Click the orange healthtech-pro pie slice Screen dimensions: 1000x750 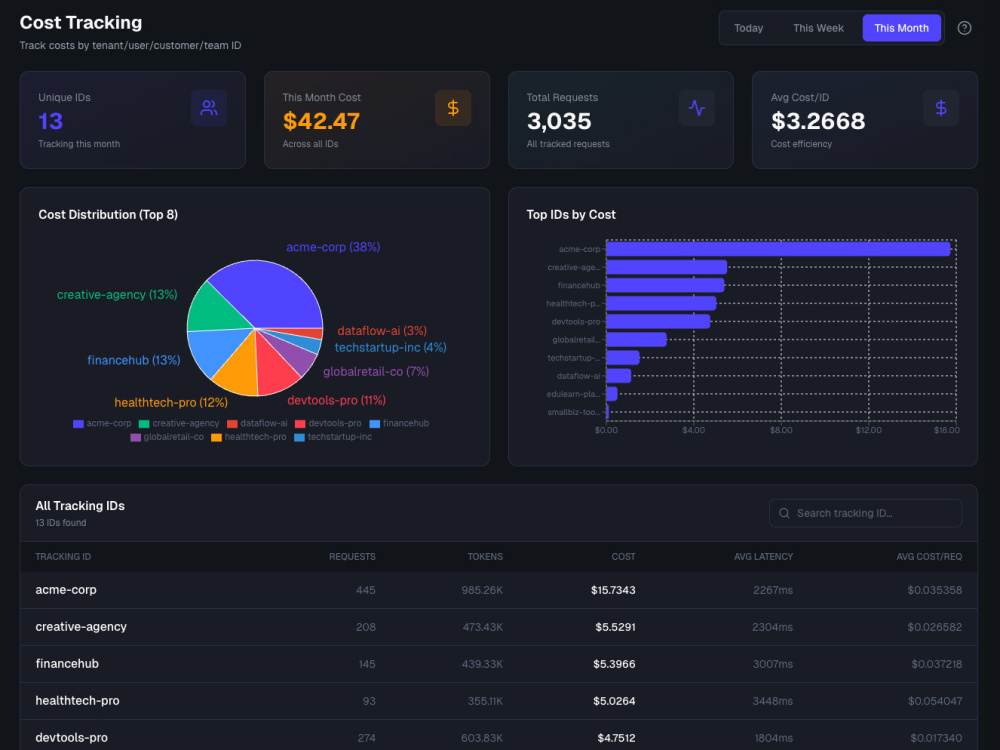pos(238,369)
